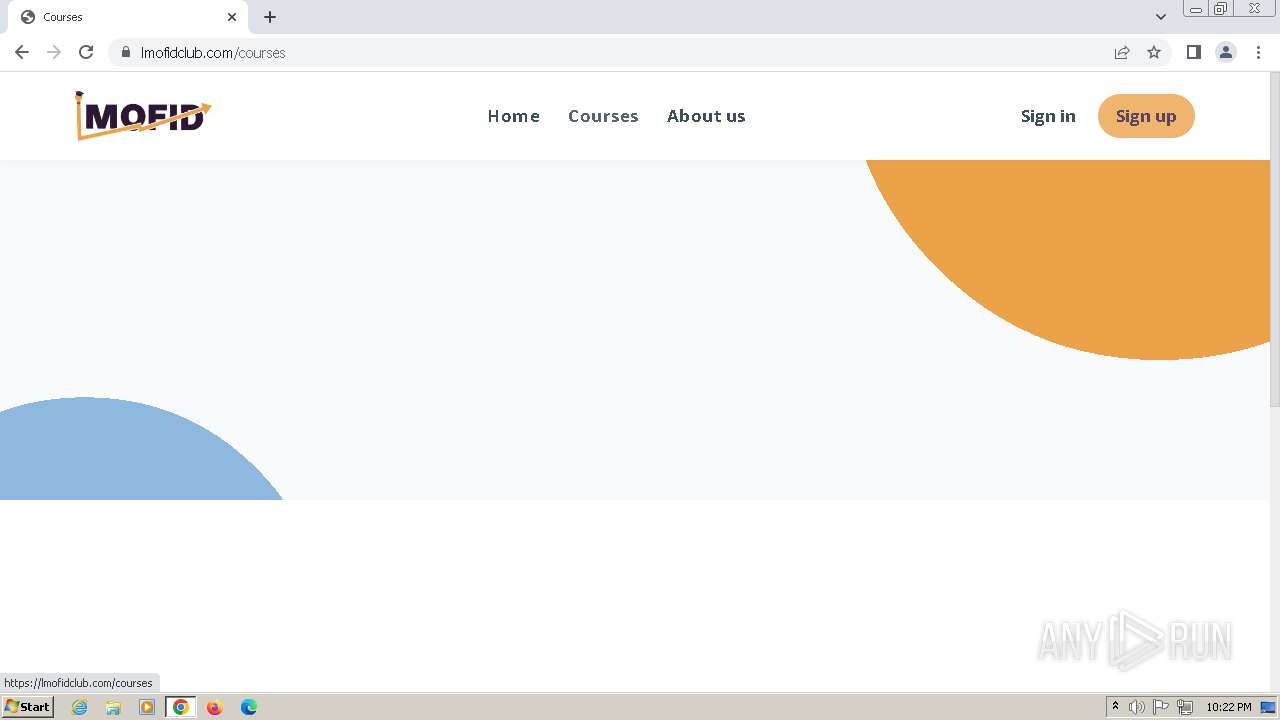The height and width of the screenshot is (720, 1280).
Task: Show hidden system tray icons
Action: coord(1115,707)
